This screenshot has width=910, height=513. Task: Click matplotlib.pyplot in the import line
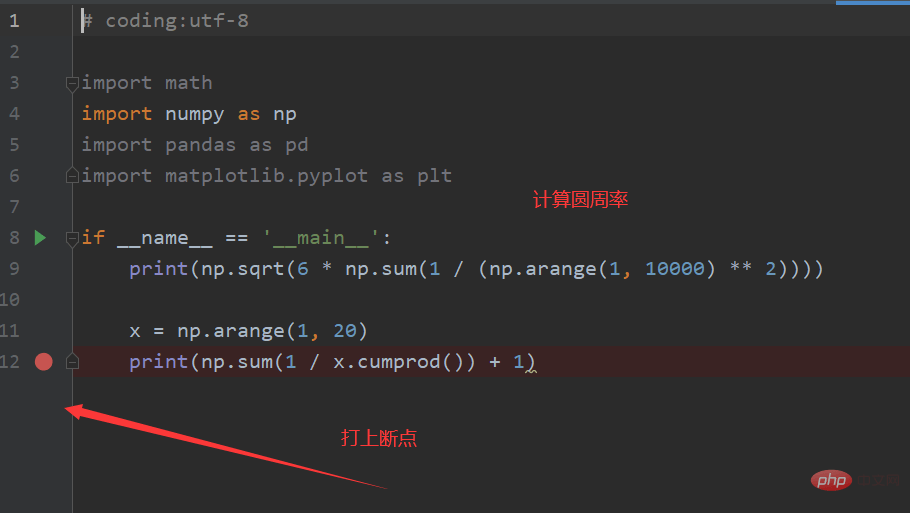tap(266, 176)
